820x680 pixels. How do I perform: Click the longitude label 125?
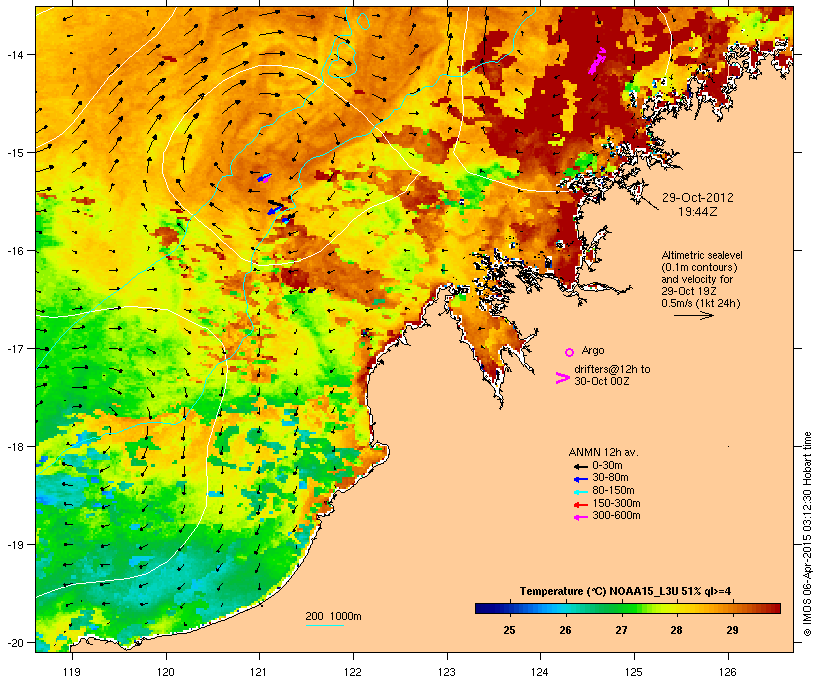coord(634,672)
